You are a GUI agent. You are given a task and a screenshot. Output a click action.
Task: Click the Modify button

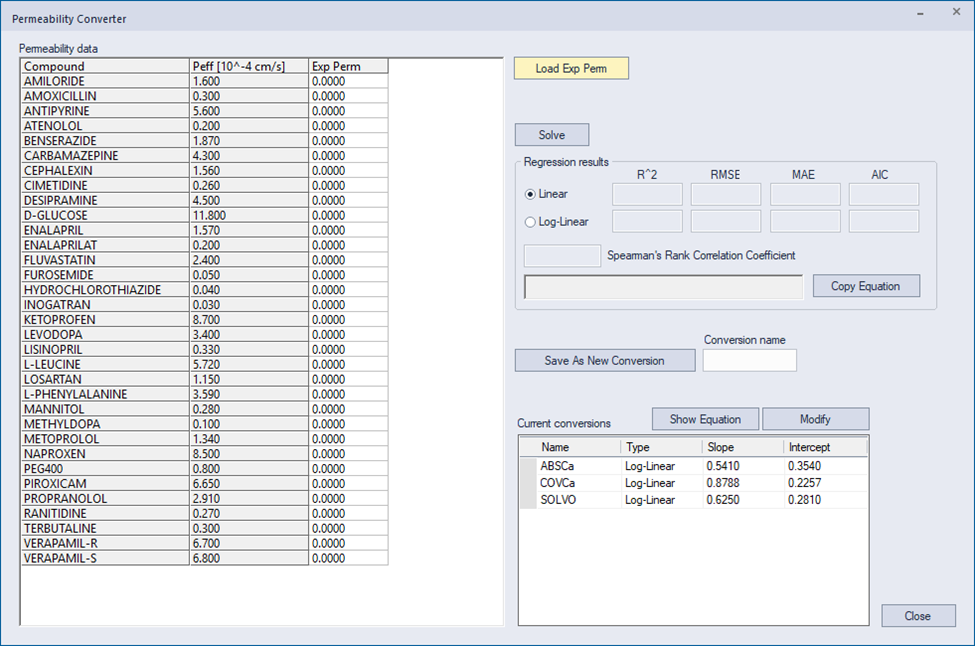pyautogui.click(x=815, y=419)
